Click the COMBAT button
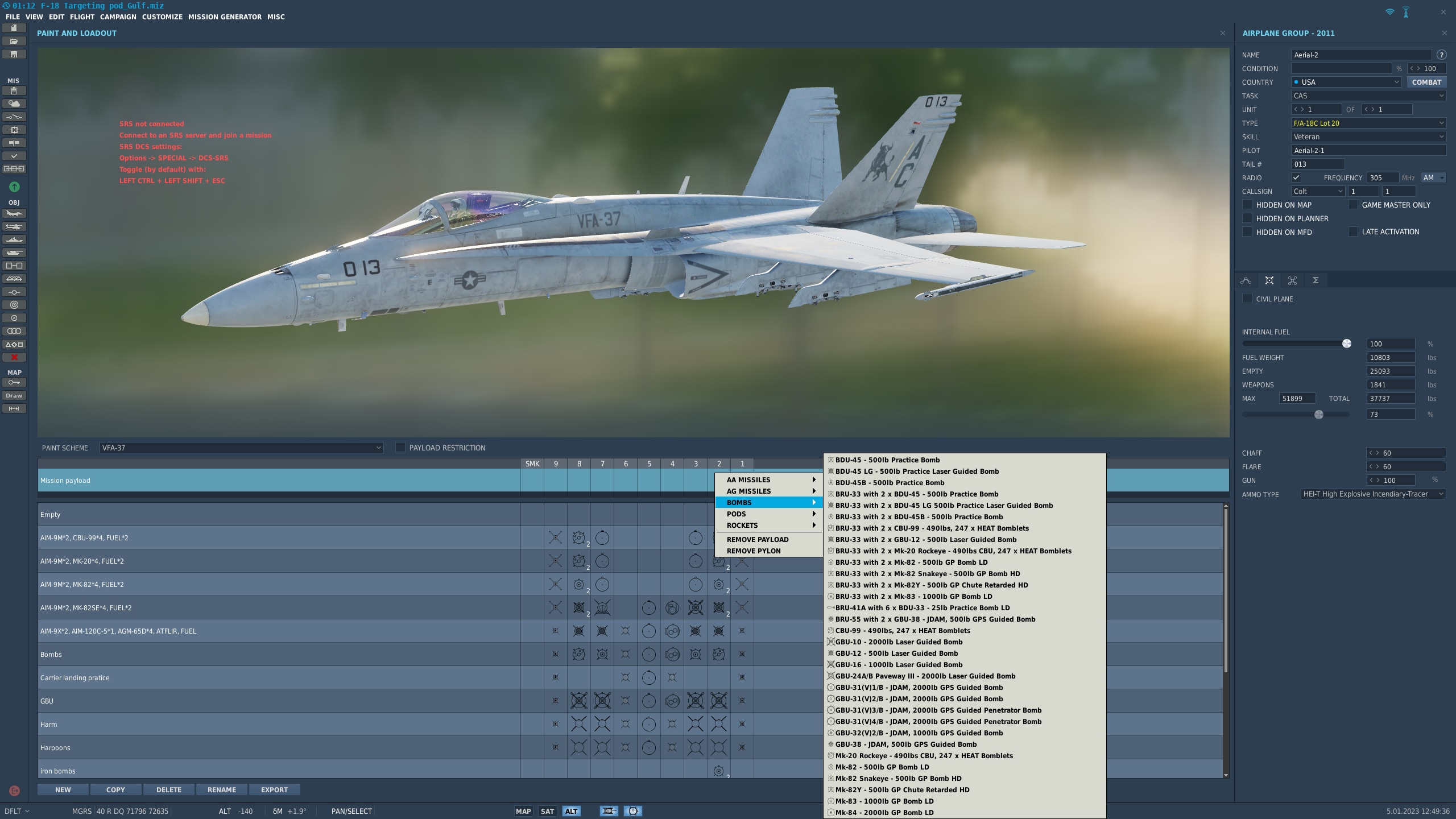The width and height of the screenshot is (1456, 819). pos(1426,82)
